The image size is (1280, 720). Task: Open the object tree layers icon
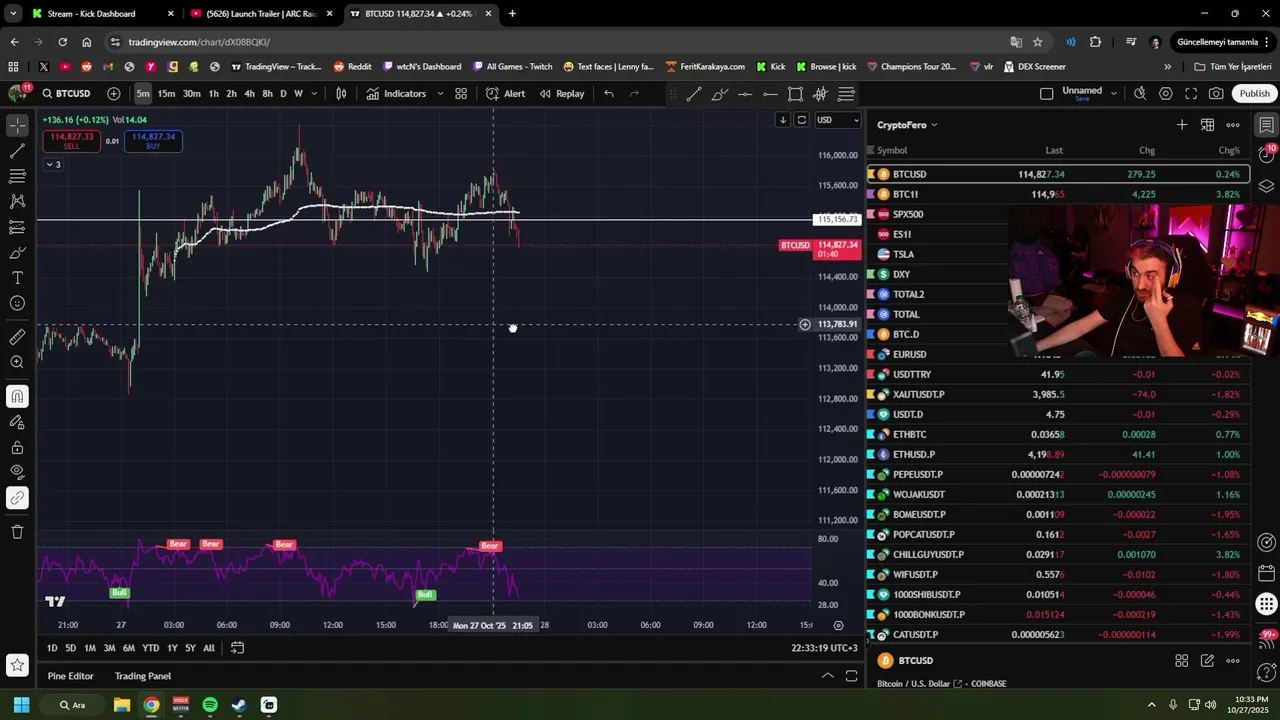[1266, 186]
